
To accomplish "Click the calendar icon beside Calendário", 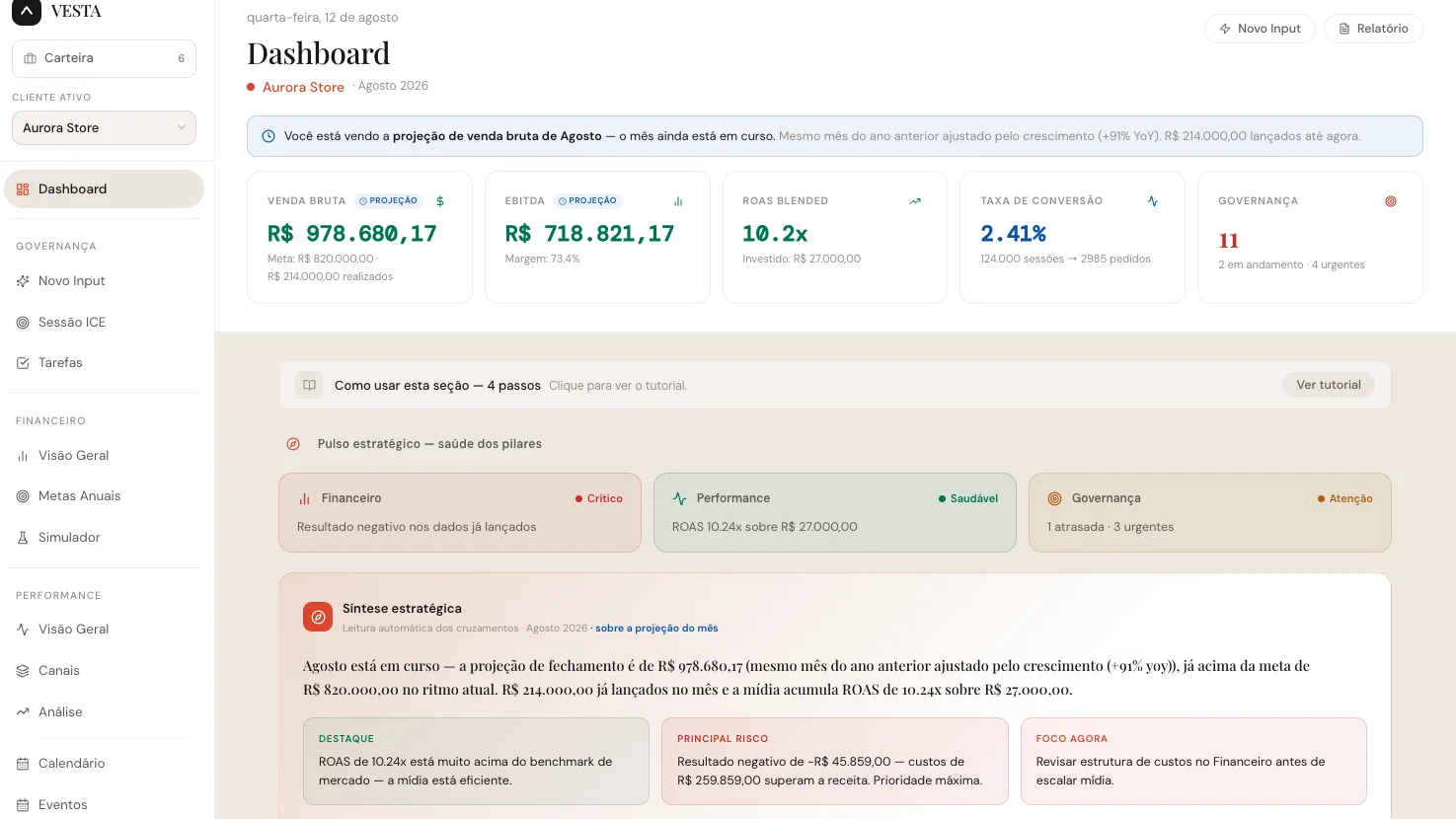I will (23, 764).
